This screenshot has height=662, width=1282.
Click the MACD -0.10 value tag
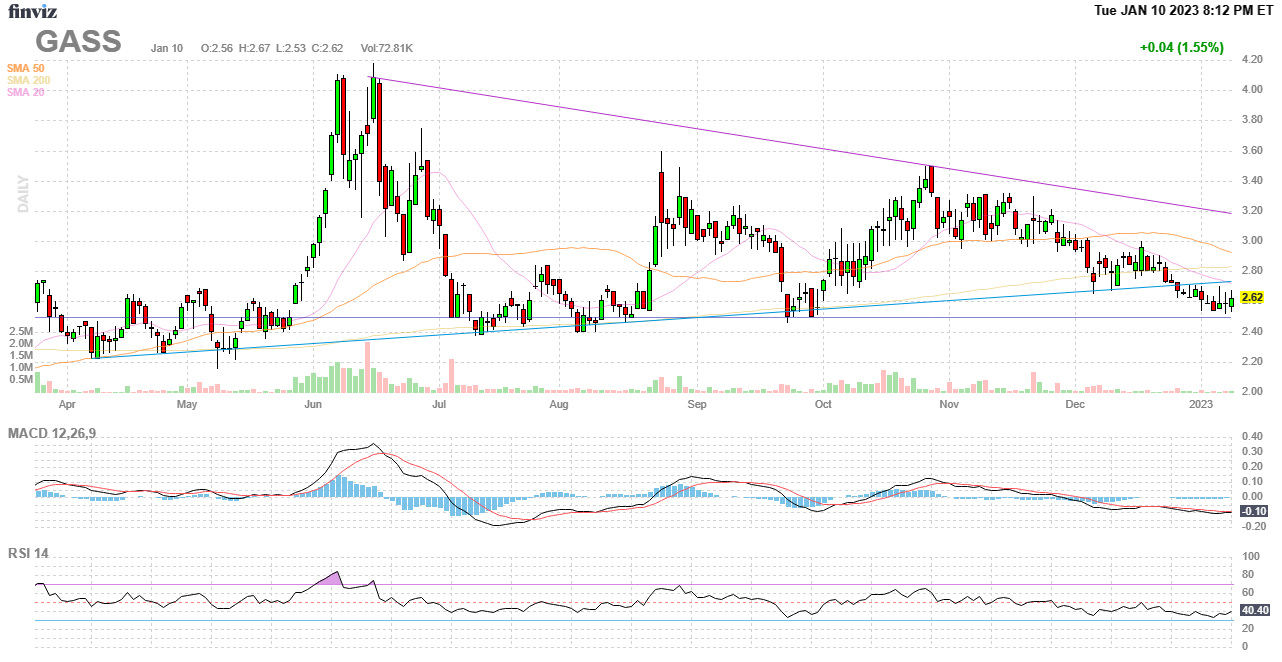point(1253,511)
